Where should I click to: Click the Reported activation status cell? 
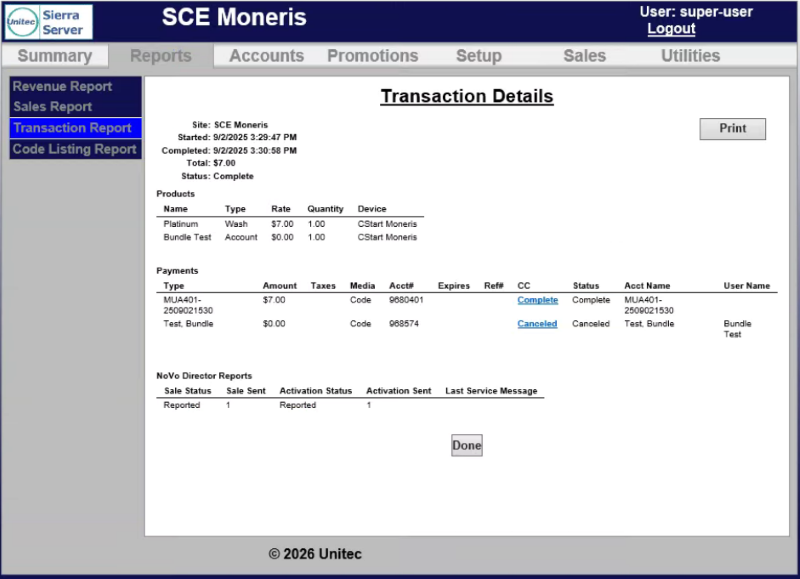297,405
